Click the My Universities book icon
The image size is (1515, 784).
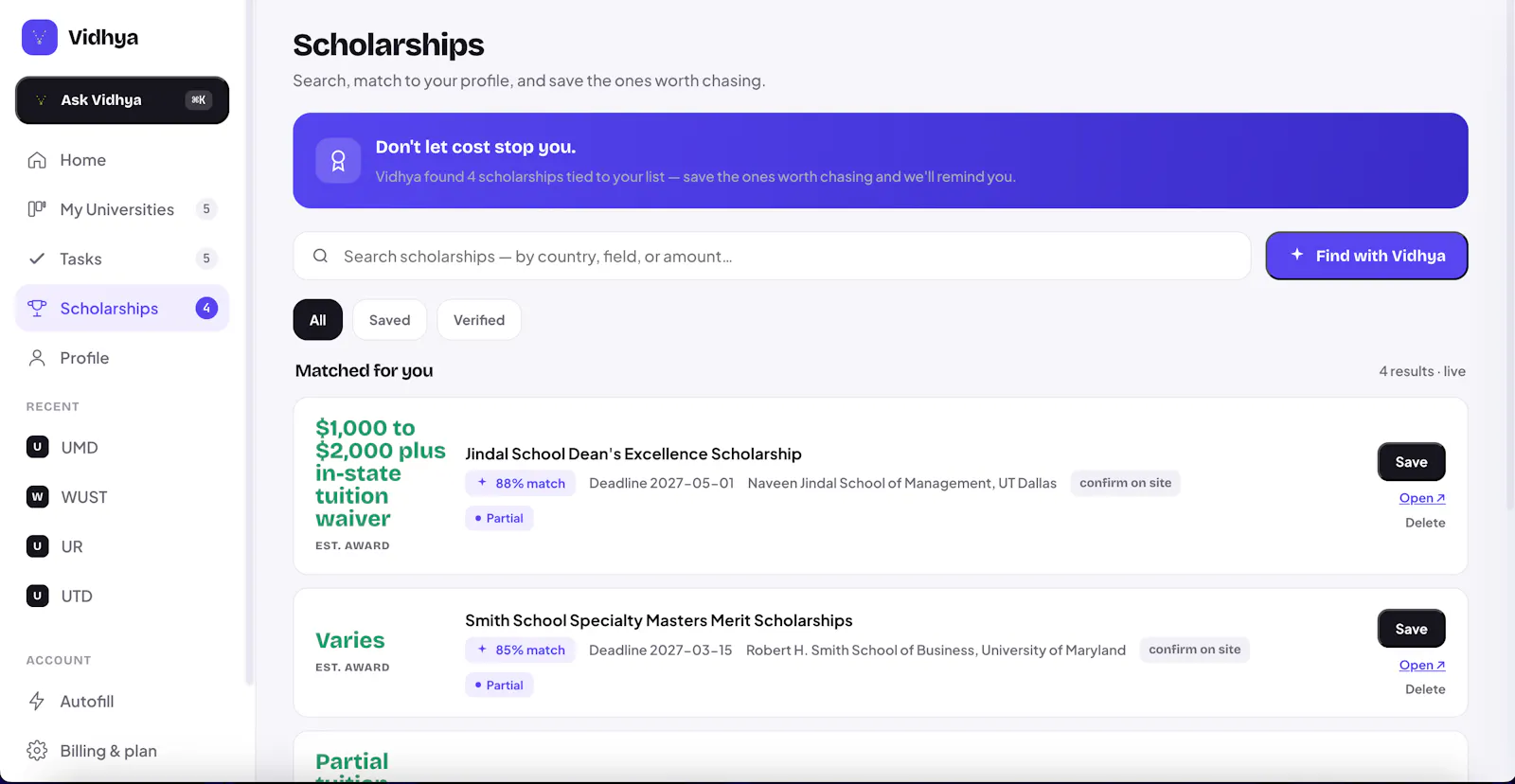click(37, 209)
